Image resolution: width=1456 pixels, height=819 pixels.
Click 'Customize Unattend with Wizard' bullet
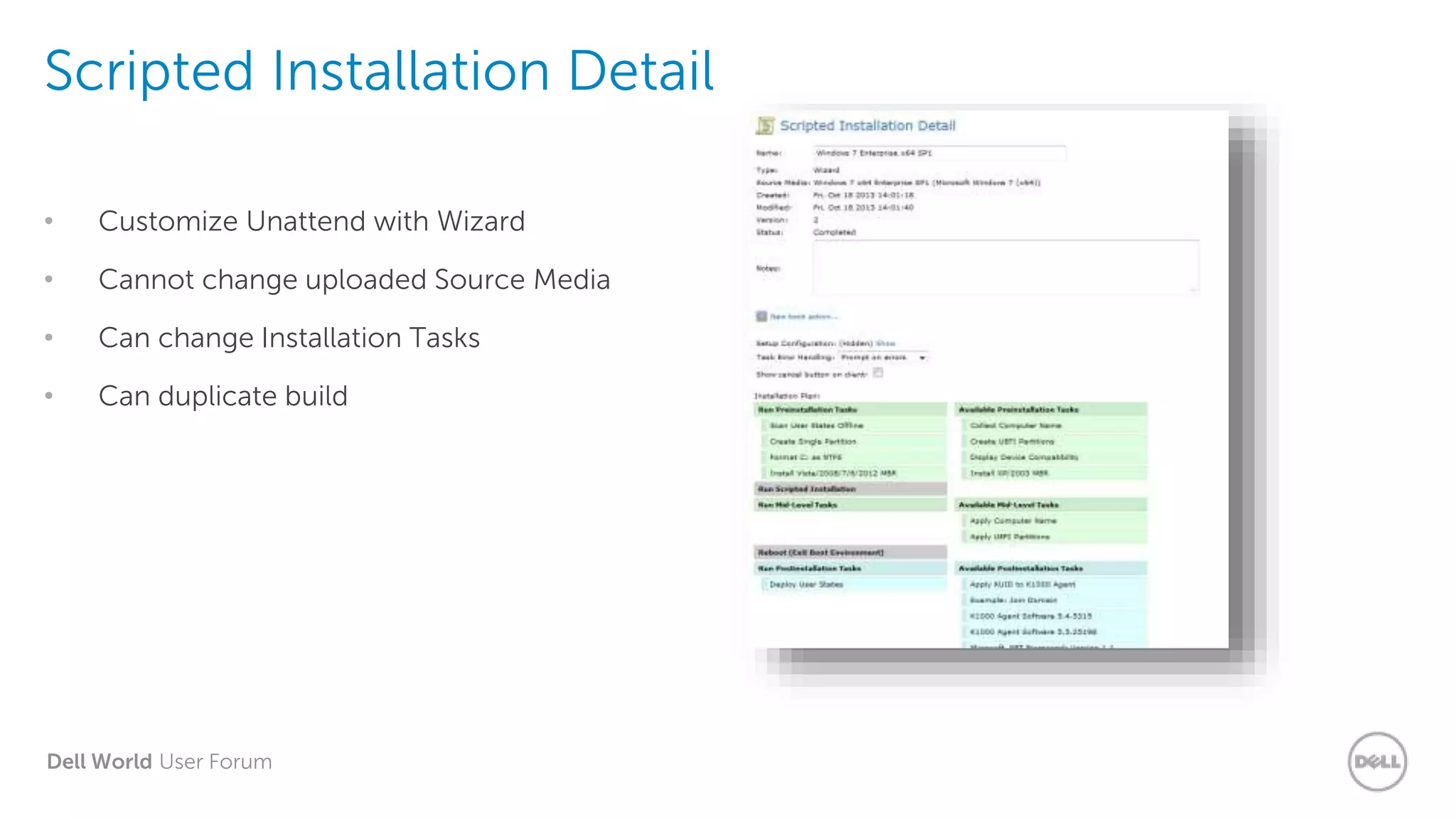click(311, 221)
